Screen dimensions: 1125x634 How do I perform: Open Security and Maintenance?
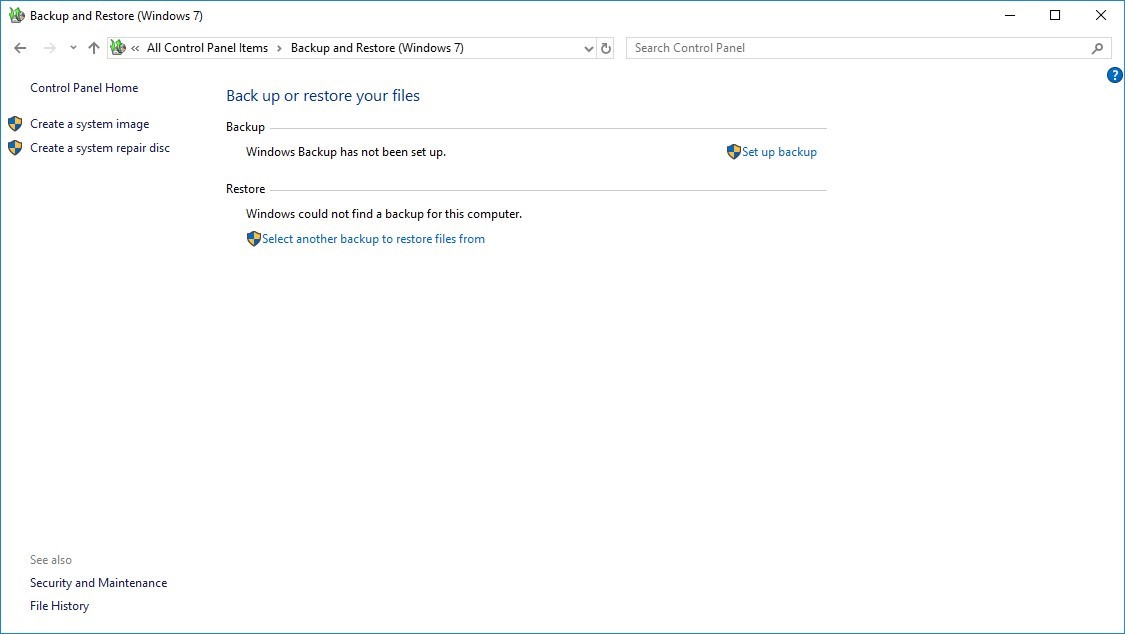click(98, 583)
